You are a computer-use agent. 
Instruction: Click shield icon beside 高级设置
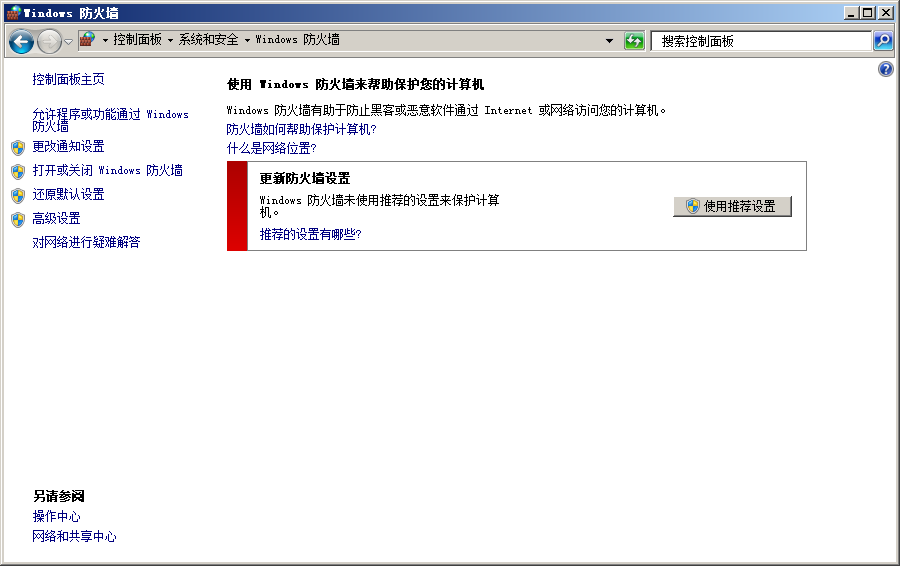click(x=18, y=220)
